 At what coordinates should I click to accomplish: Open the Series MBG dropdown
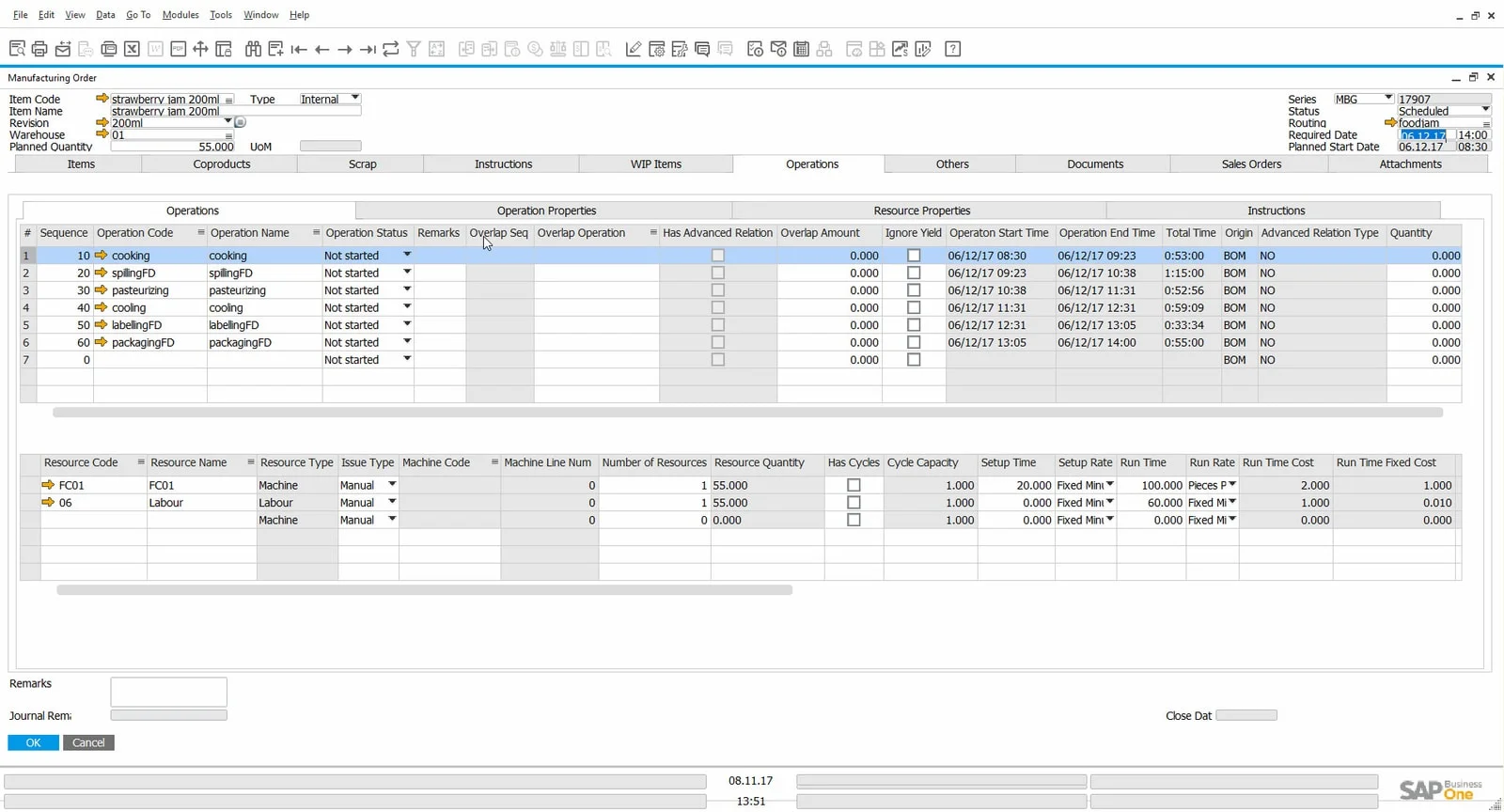pos(1387,98)
